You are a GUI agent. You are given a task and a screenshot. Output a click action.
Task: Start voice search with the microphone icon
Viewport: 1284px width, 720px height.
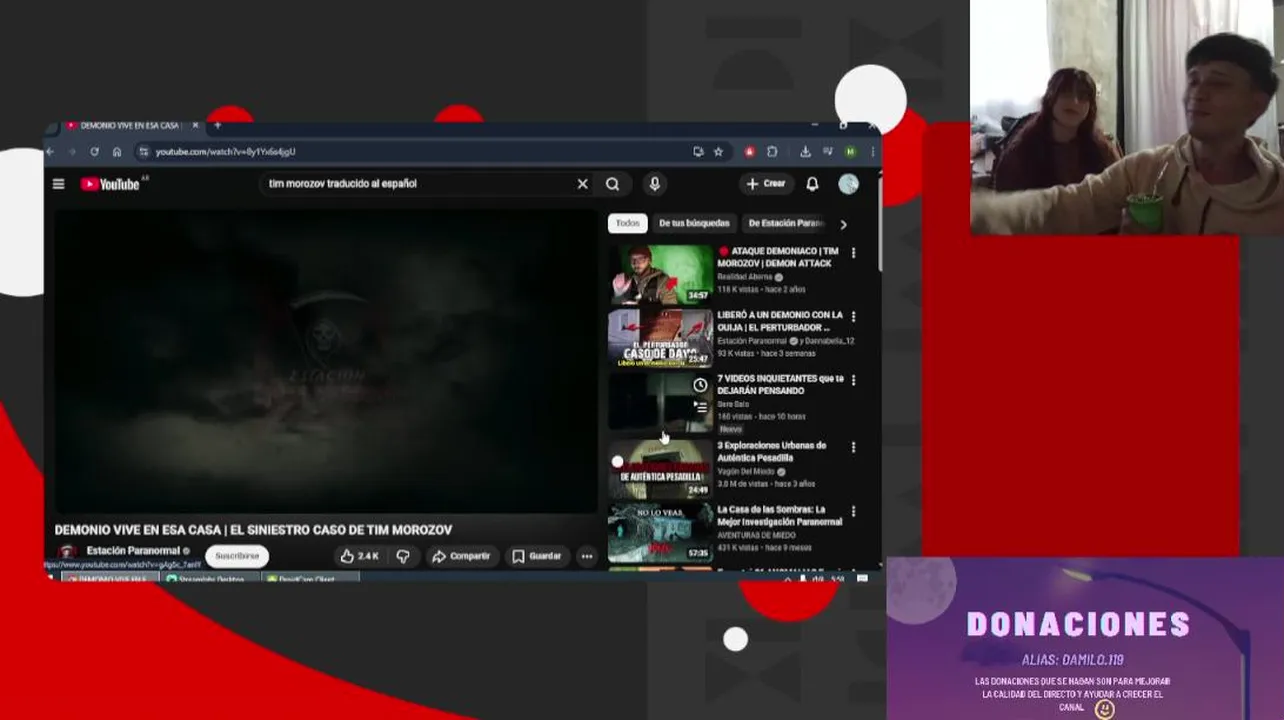(654, 184)
